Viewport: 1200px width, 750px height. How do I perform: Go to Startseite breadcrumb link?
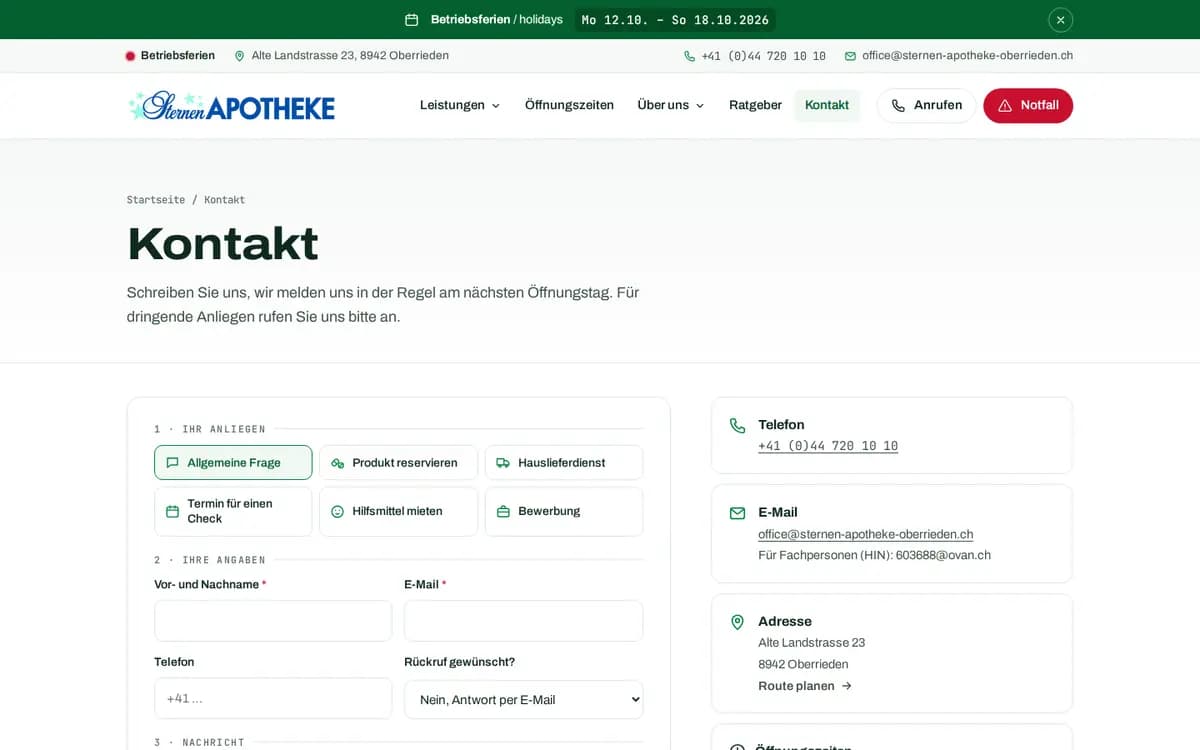156,200
